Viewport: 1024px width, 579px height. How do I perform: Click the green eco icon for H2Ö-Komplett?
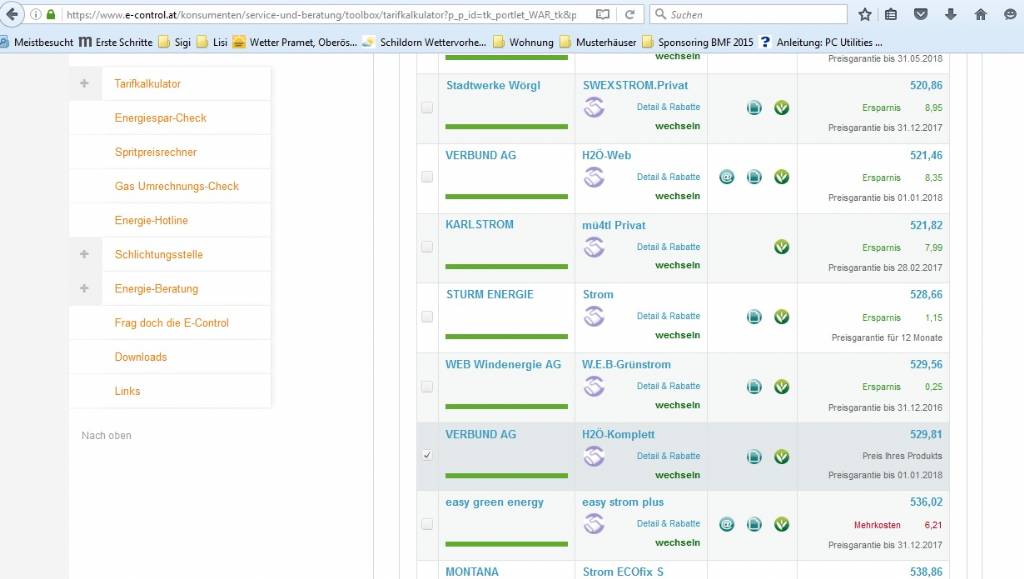point(782,457)
